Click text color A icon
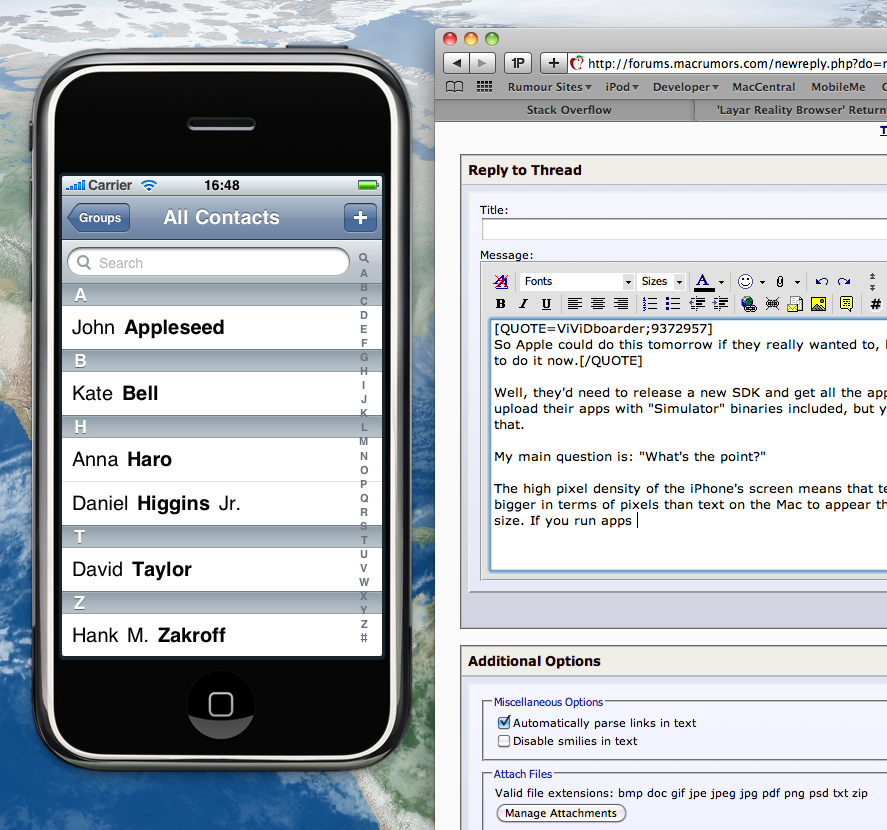Screen dimensions: 887x830 (x=703, y=281)
